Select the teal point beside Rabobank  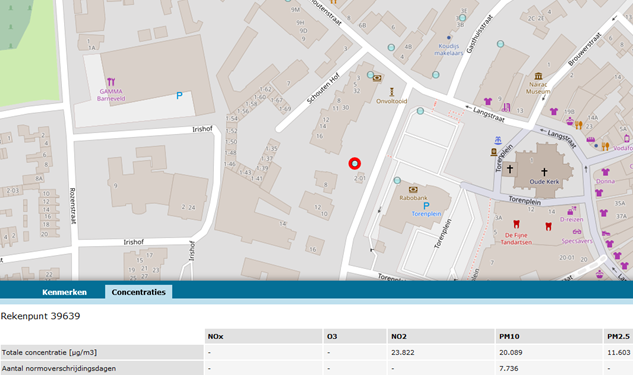[397, 180]
